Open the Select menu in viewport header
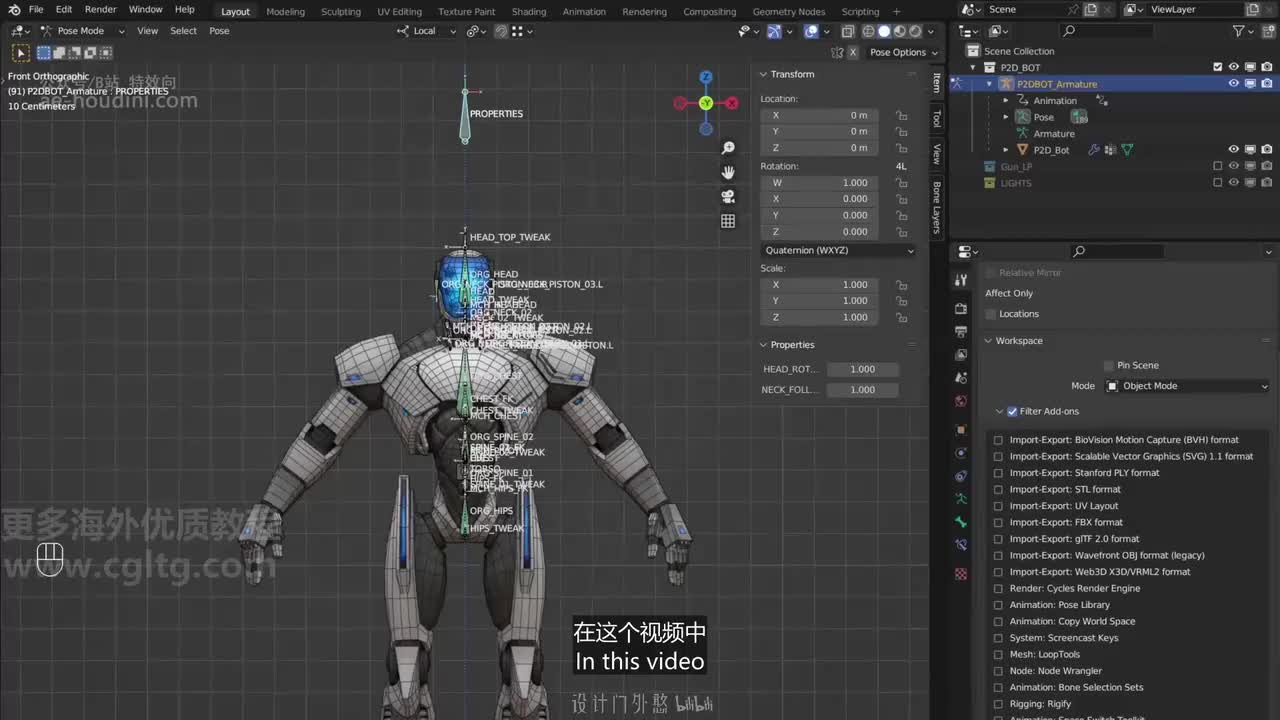1280x720 pixels. [x=183, y=31]
